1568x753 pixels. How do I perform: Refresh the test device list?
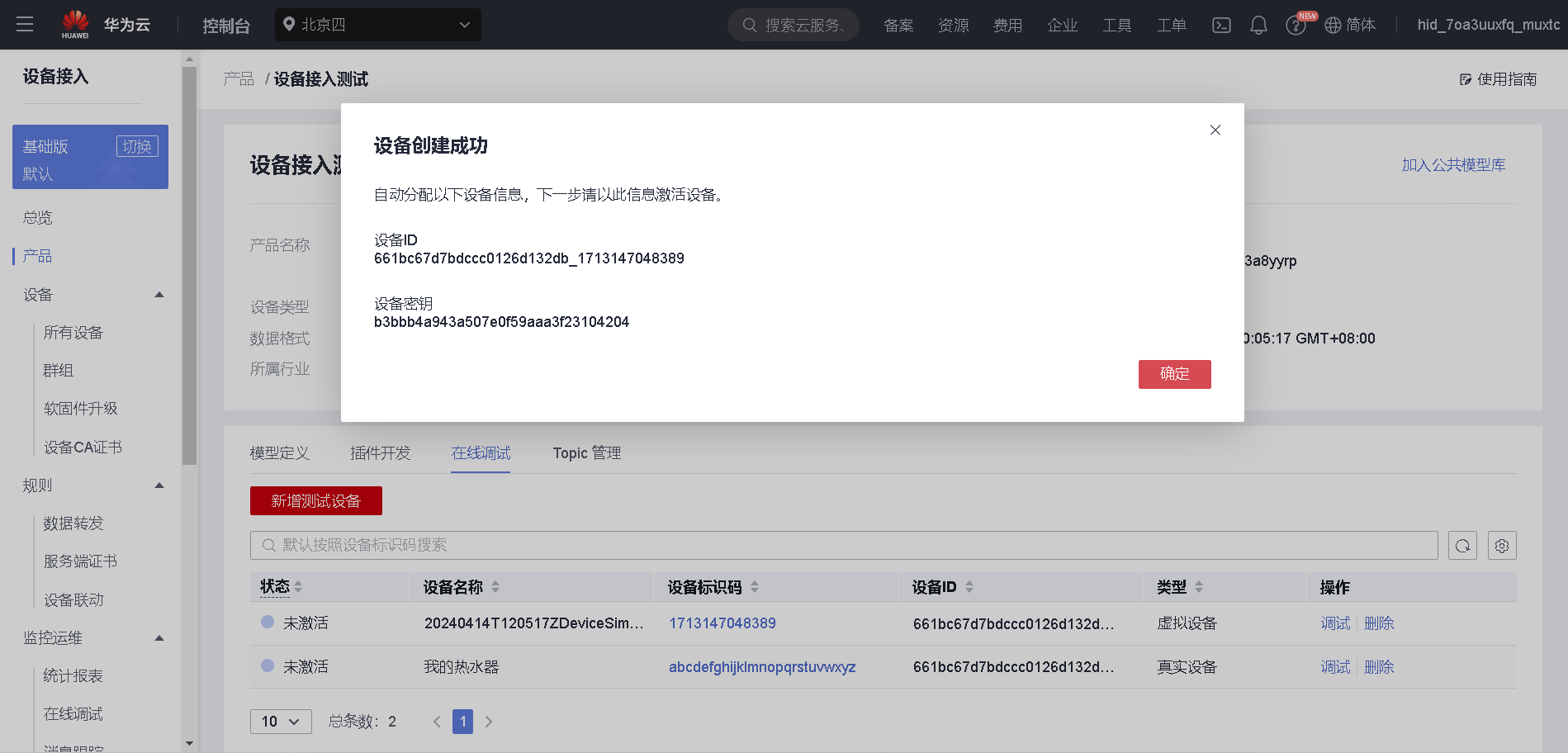[1462, 546]
